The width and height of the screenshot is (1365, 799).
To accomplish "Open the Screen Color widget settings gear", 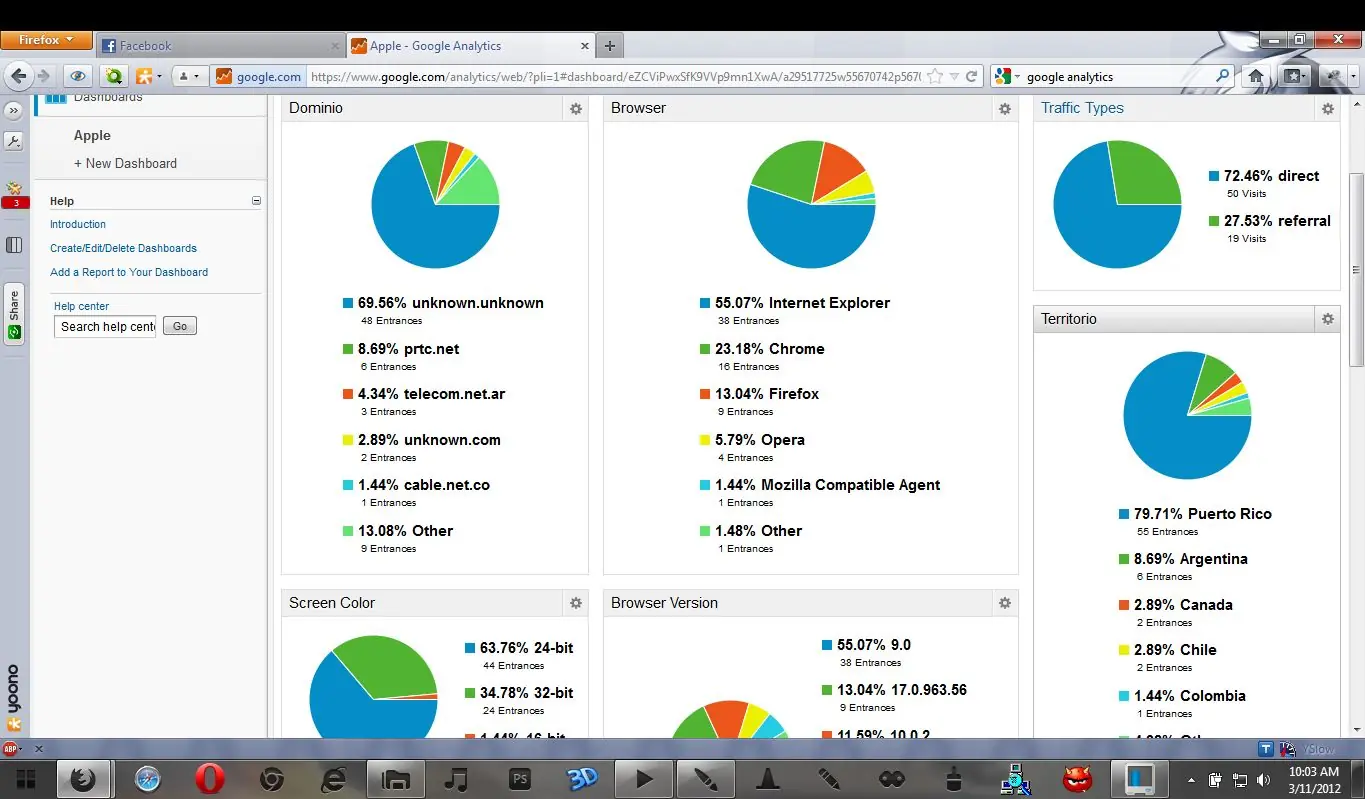I will click(x=576, y=603).
